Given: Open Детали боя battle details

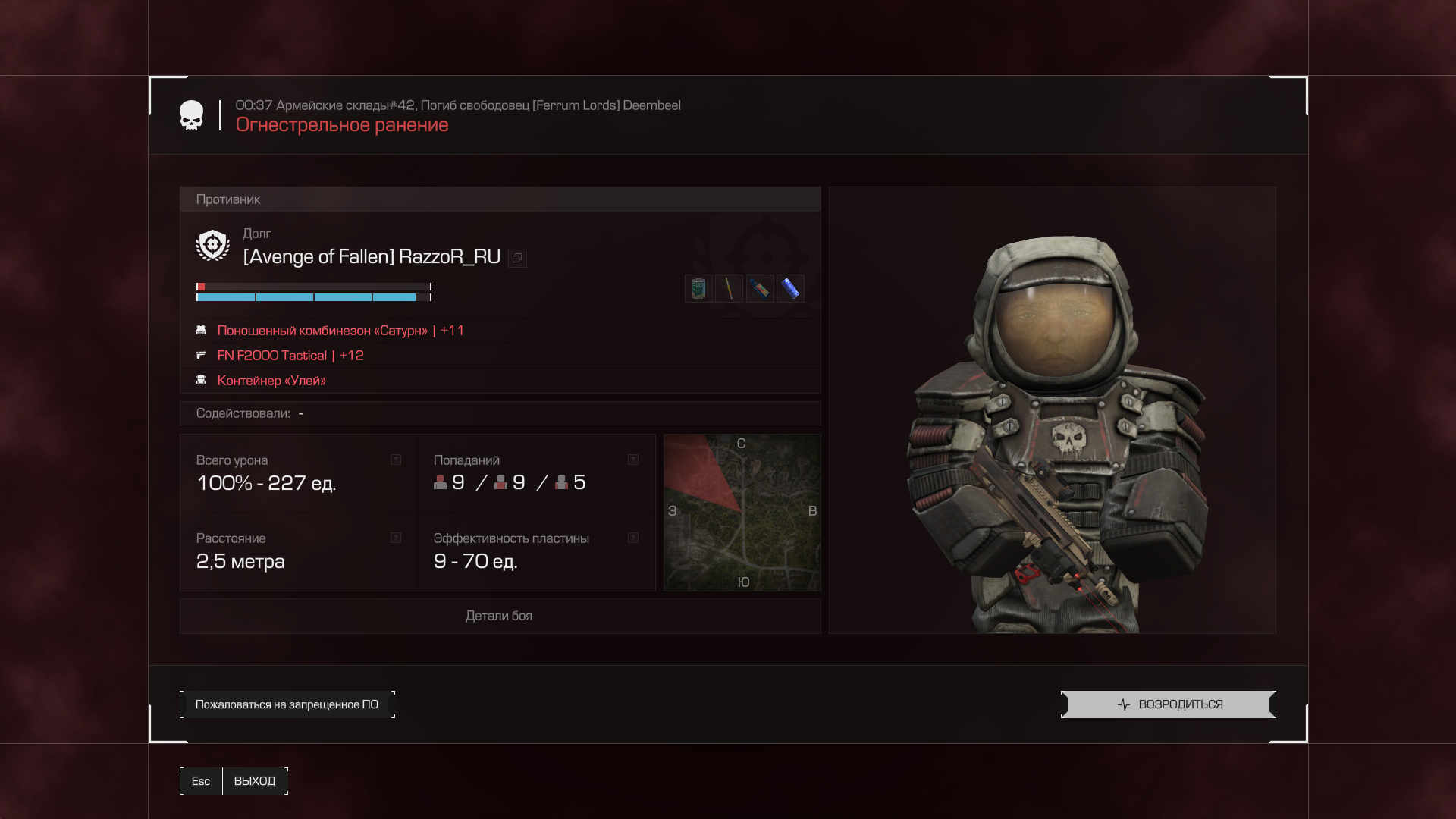Looking at the screenshot, I should coord(500,616).
